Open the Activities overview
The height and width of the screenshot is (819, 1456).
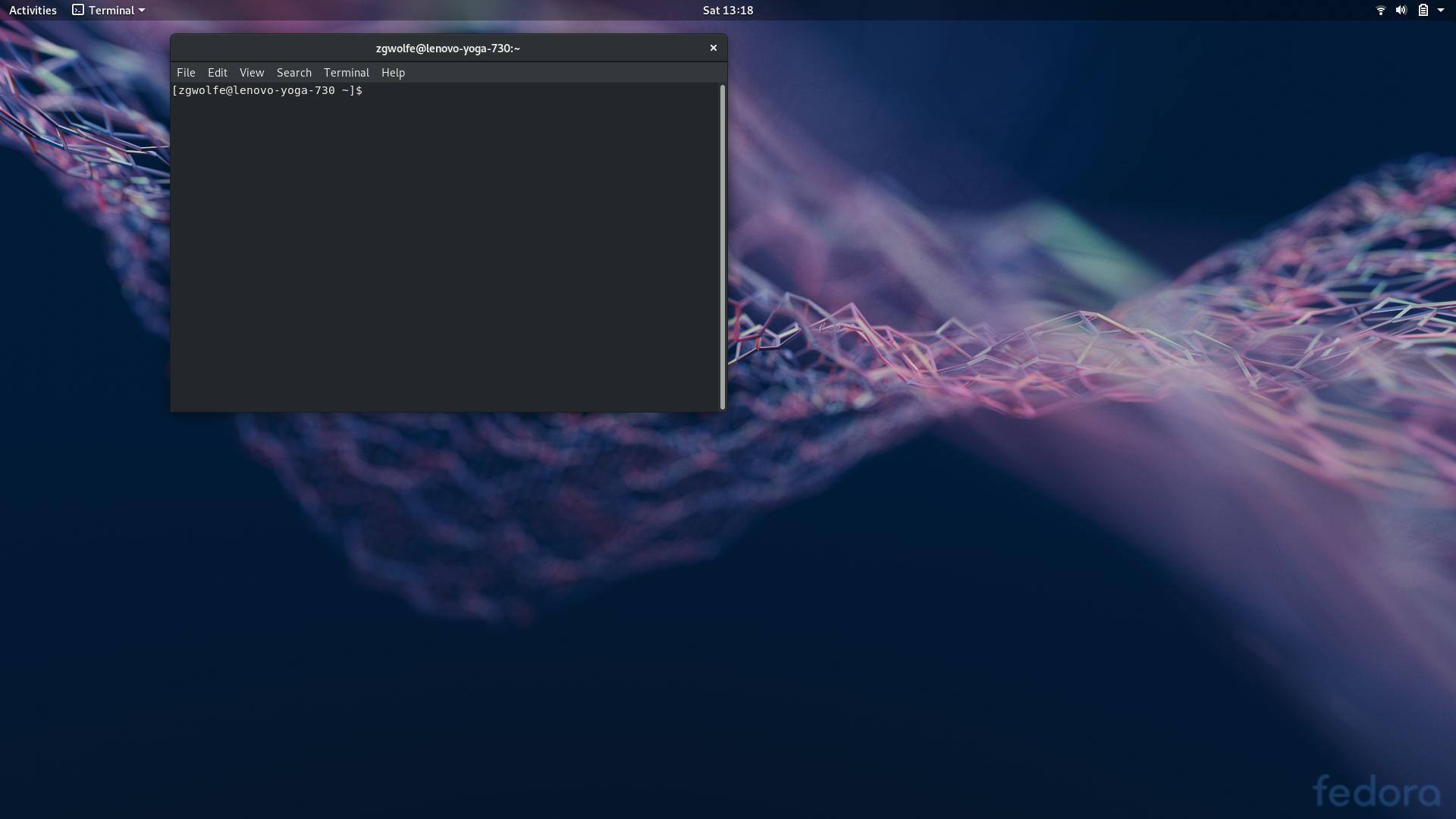pyautogui.click(x=33, y=10)
